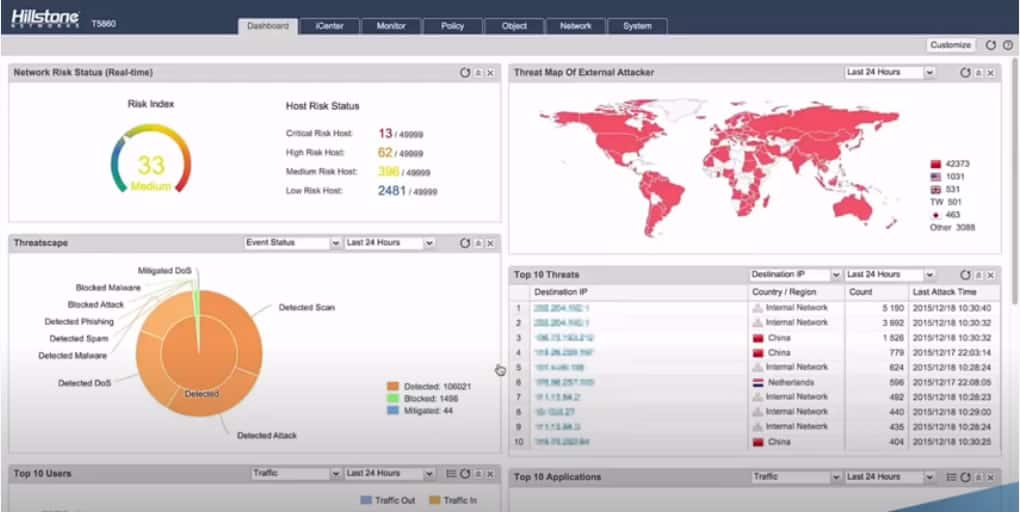The height and width of the screenshot is (512, 1020).
Task: Refresh the Threat Map panel
Action: (965, 73)
